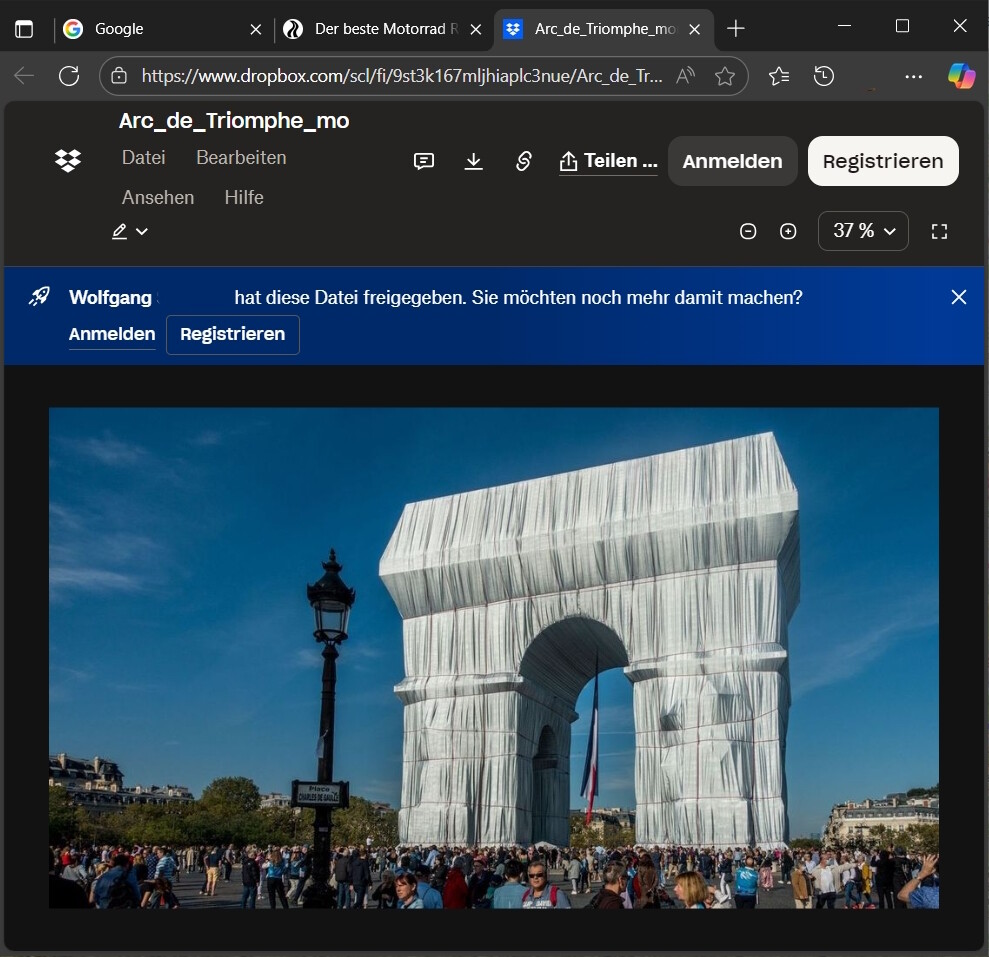Image resolution: width=989 pixels, height=957 pixels.
Task: Zoom in with the plus icon
Action: pos(788,231)
